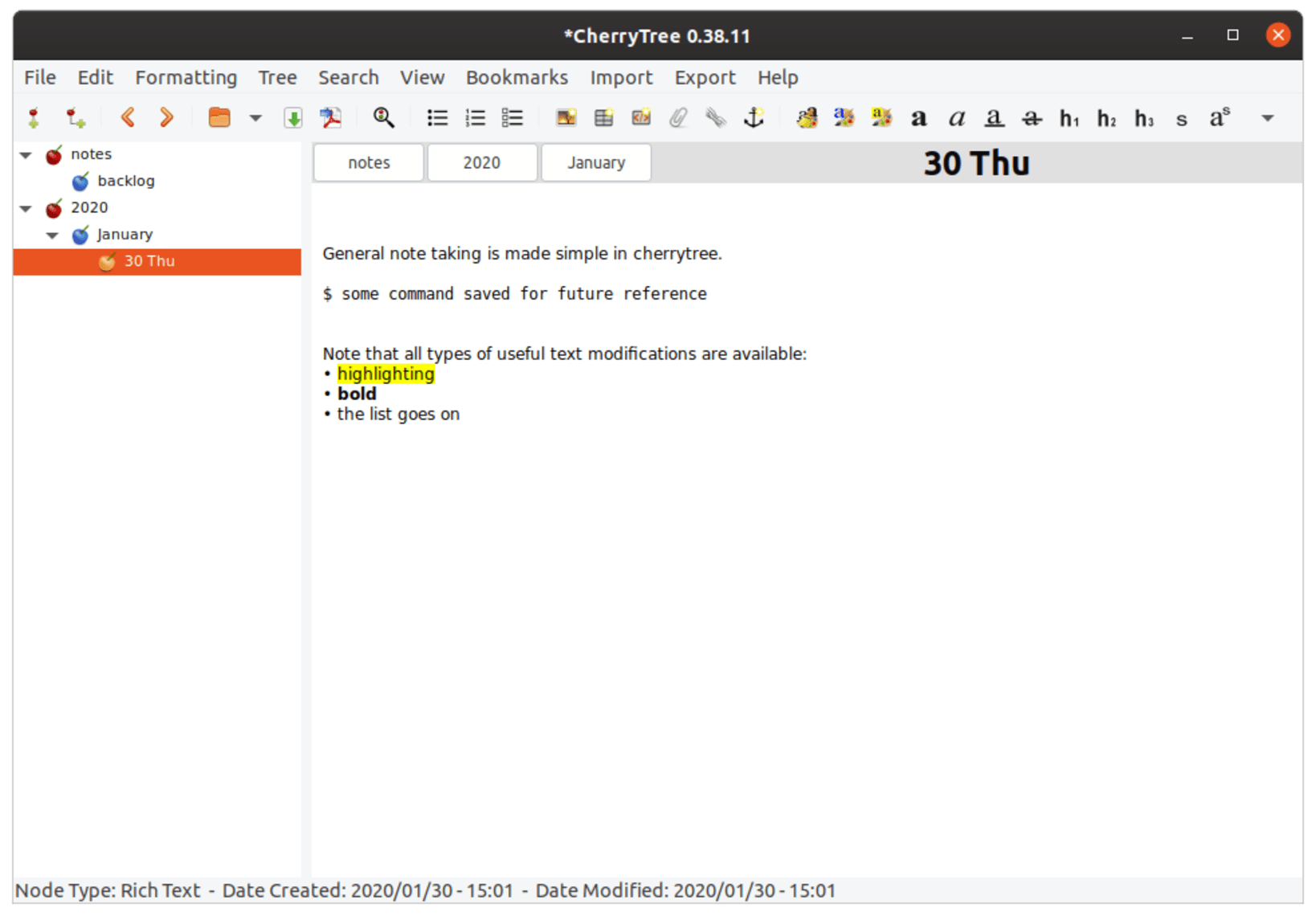Jump to January via breadcrumb button
Image resolution: width=1316 pixels, height=916 pixels.
[596, 162]
